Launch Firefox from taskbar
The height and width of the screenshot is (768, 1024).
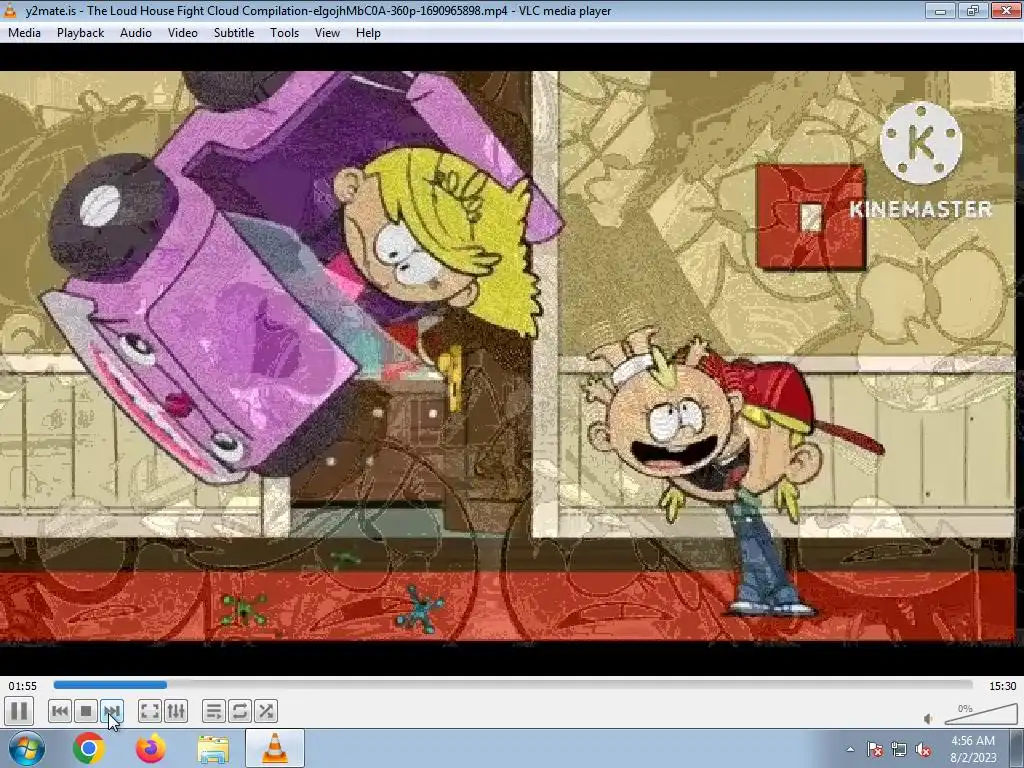click(x=151, y=748)
